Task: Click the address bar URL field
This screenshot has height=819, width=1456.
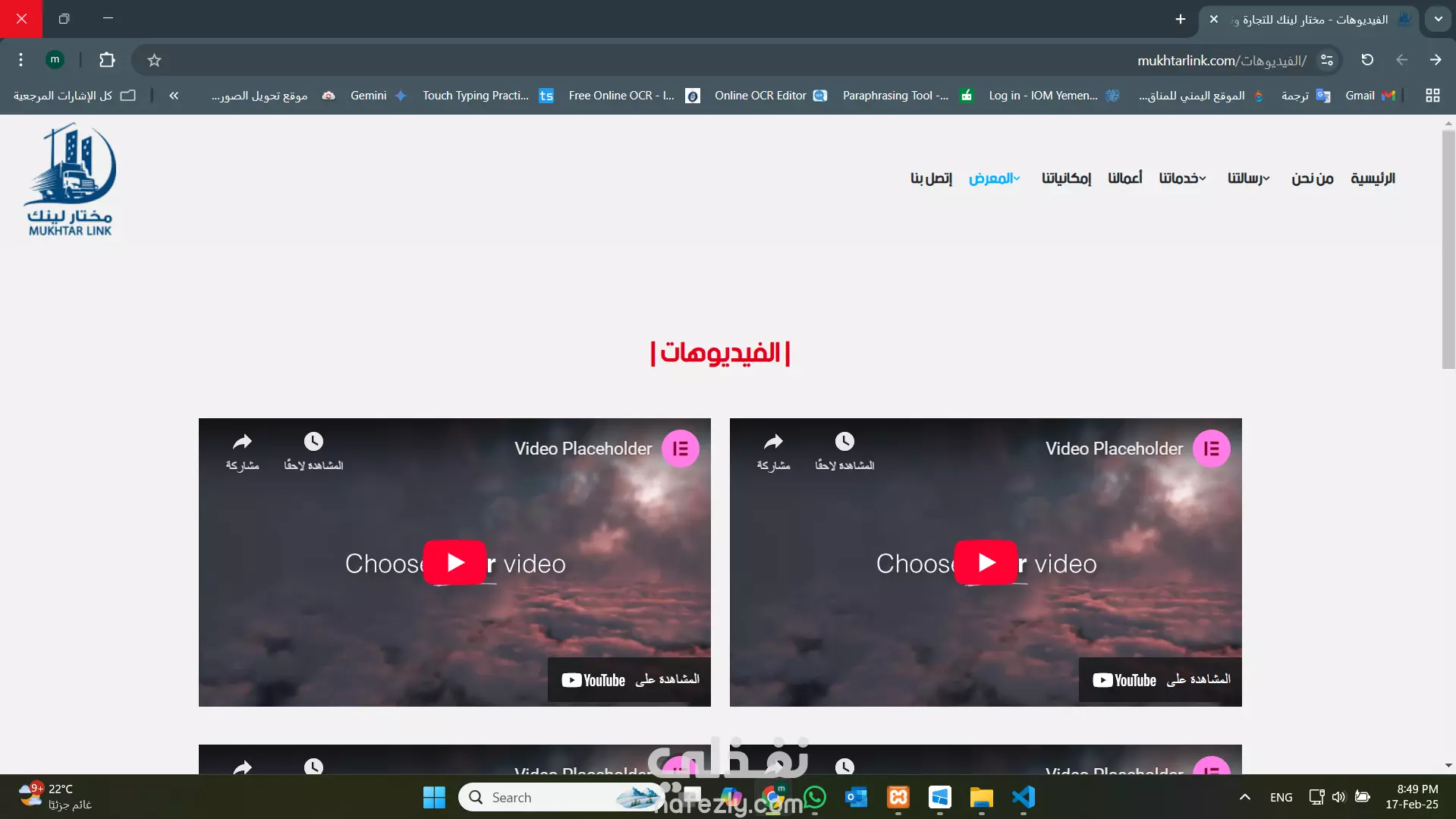Action: [736, 60]
